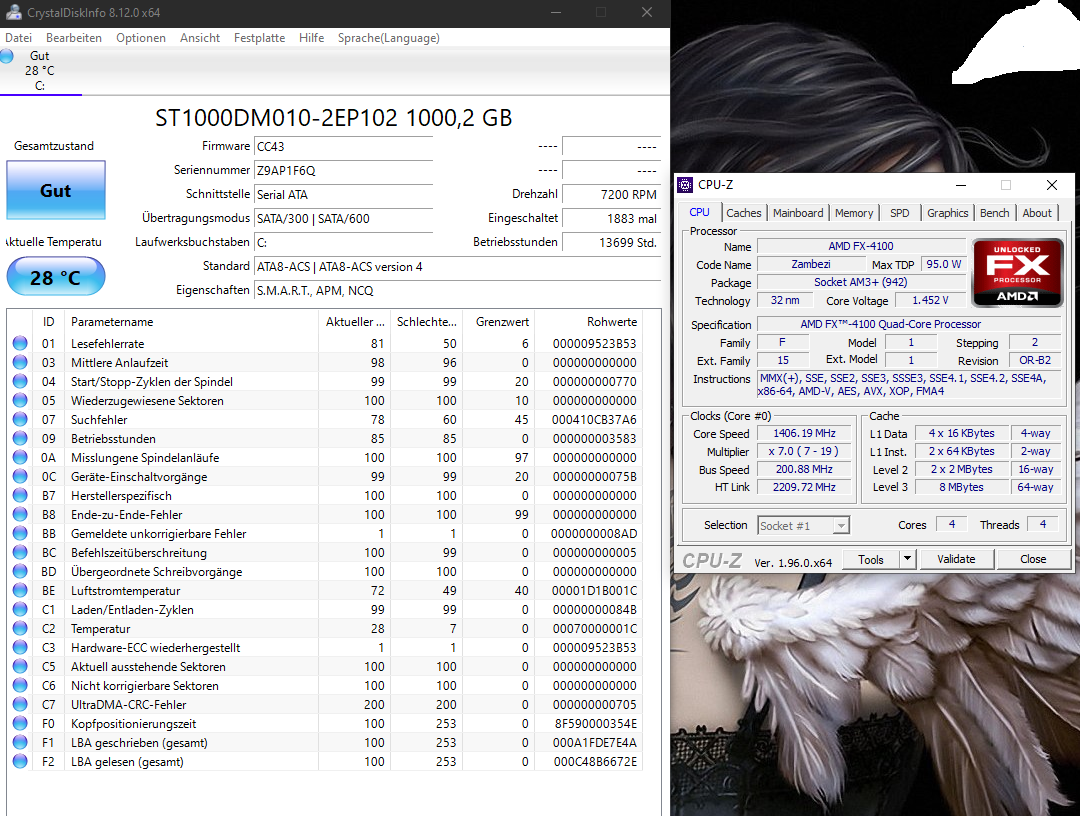Click the Tools button in CPU-Z
Image resolution: width=1080 pixels, height=816 pixels.
point(871,559)
